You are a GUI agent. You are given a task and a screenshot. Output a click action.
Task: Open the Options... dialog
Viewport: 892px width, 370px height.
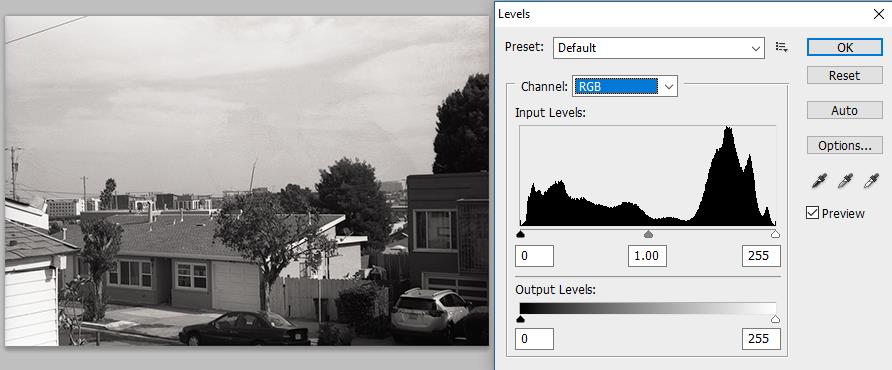pos(845,146)
